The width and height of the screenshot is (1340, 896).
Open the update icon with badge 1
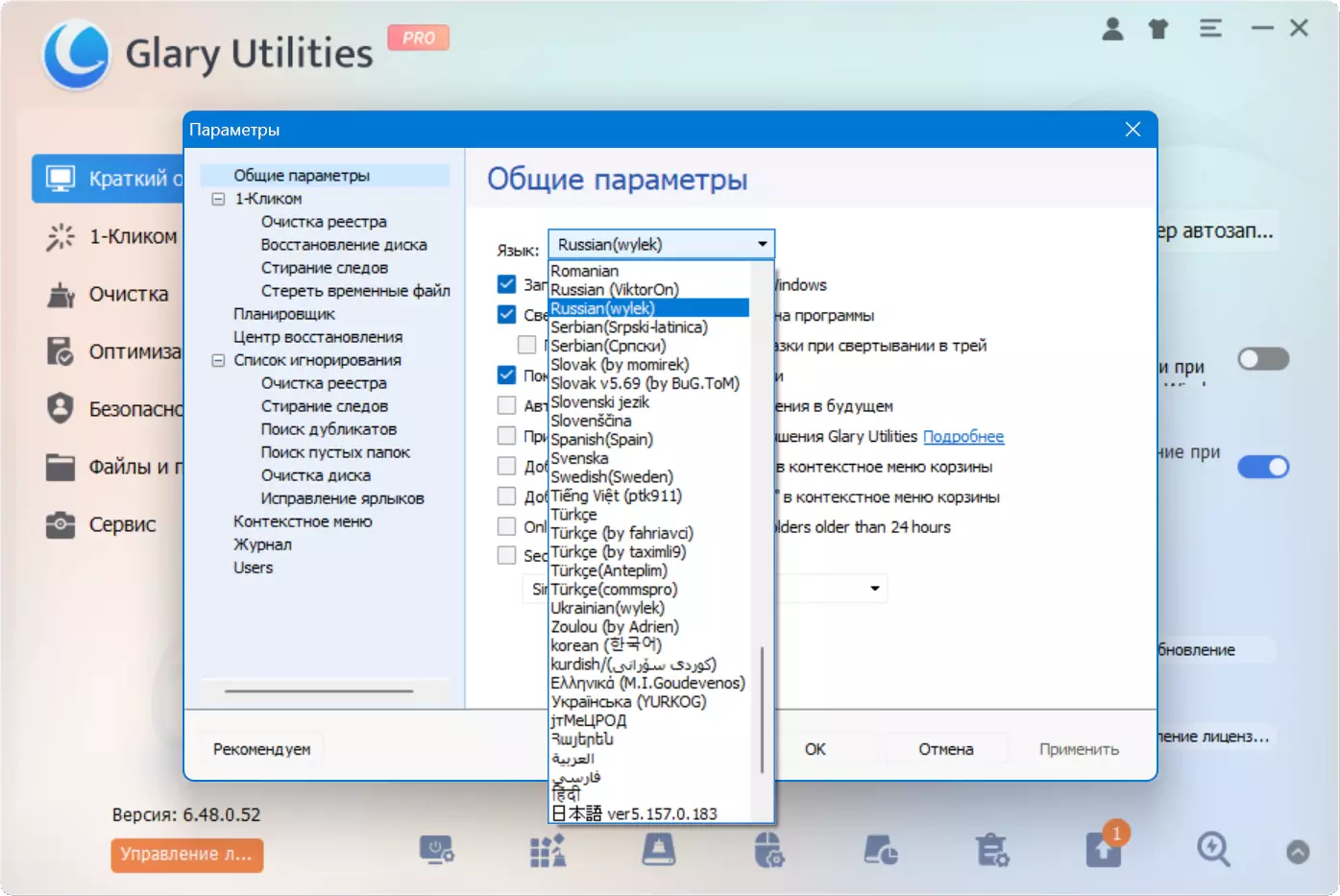click(x=1104, y=849)
